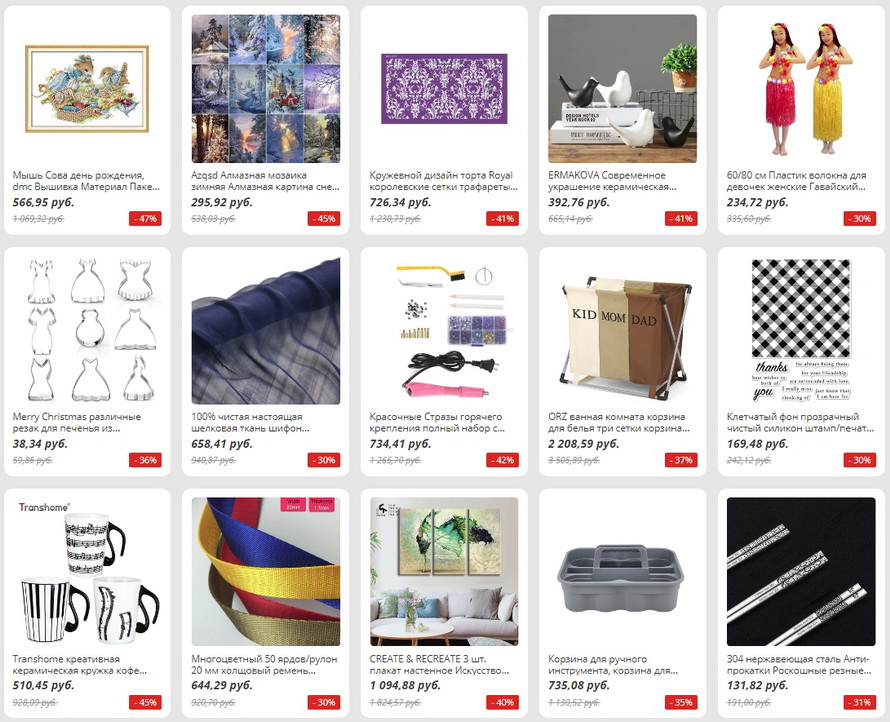Open the 'ERMAKOVA Современное украшение' product link
Viewport: 890px width, 722px height.
[x=607, y=181]
